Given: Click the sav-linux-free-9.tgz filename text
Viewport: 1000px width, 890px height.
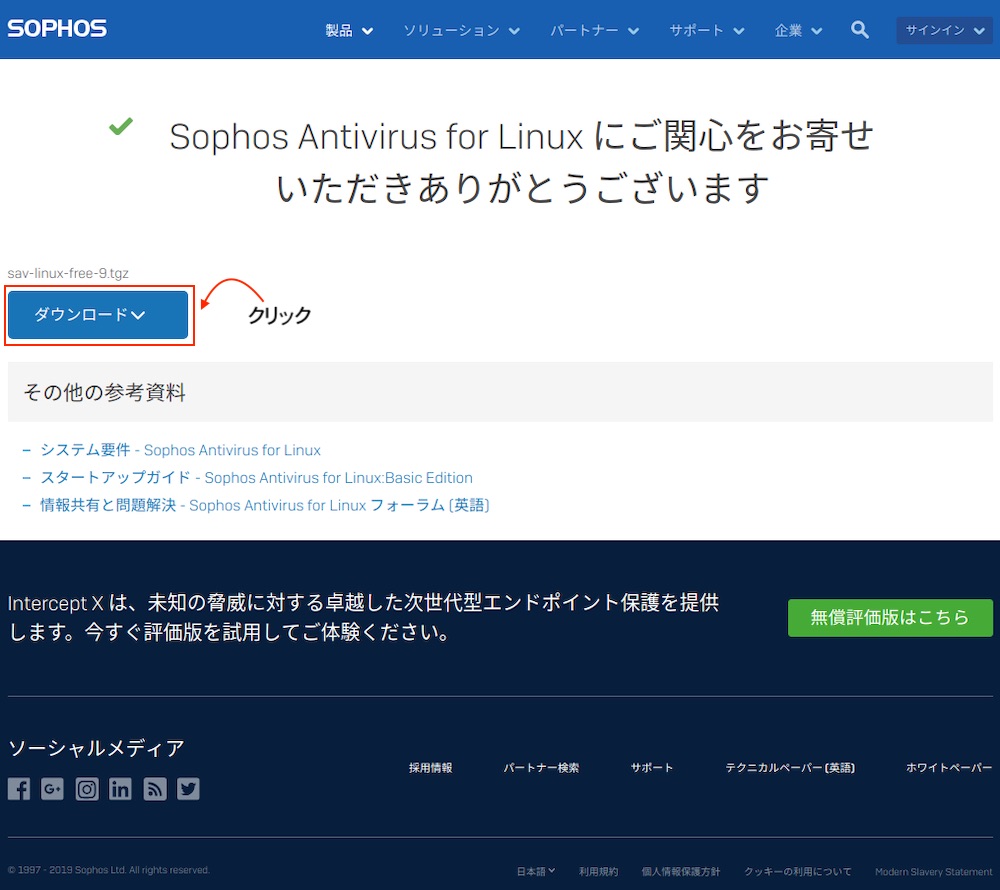Looking at the screenshot, I should coord(68,273).
